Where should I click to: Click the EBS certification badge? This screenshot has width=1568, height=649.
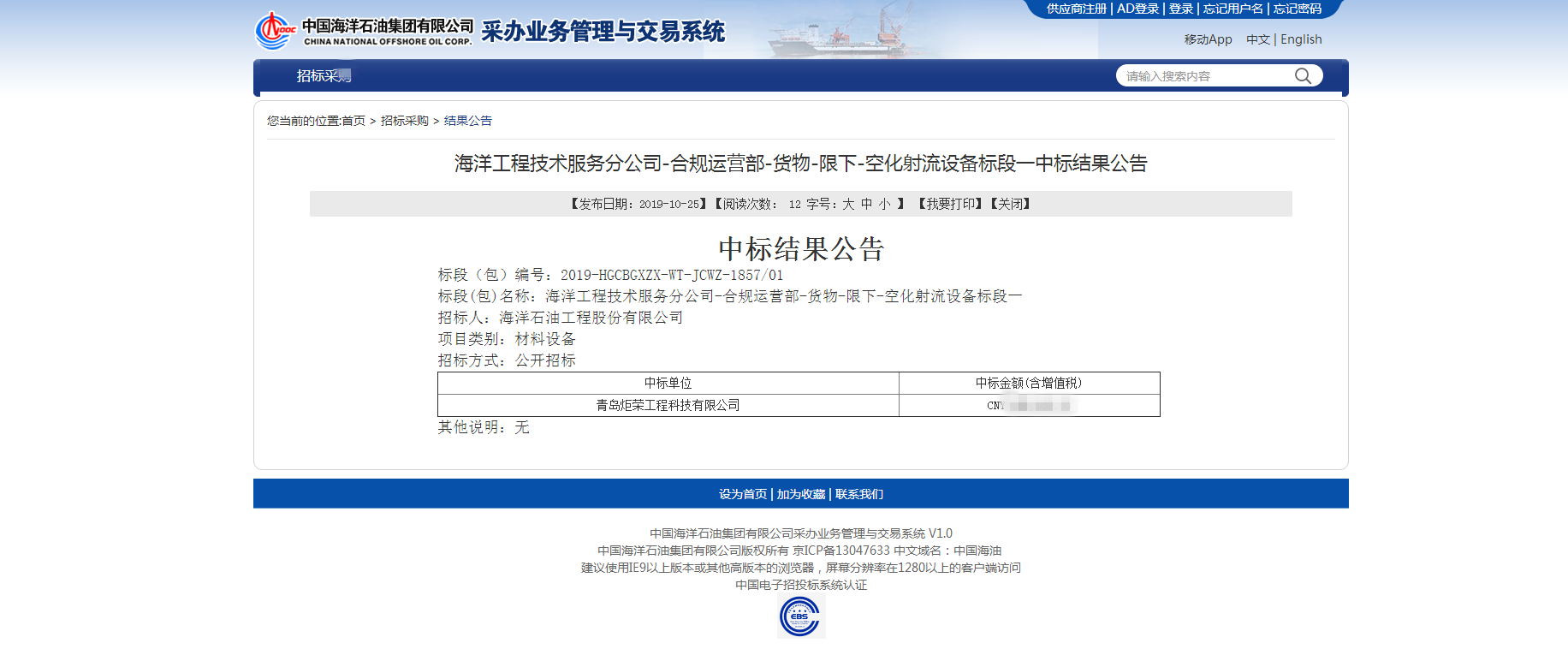pos(800,616)
